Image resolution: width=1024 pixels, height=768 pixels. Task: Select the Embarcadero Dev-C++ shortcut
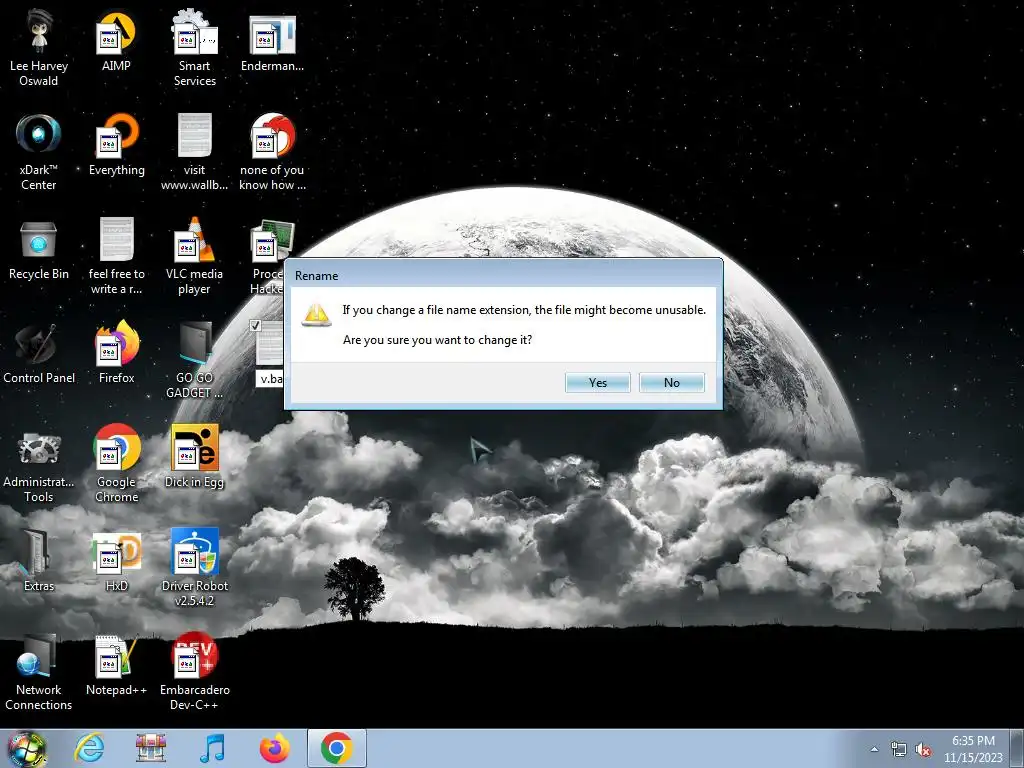194,673
